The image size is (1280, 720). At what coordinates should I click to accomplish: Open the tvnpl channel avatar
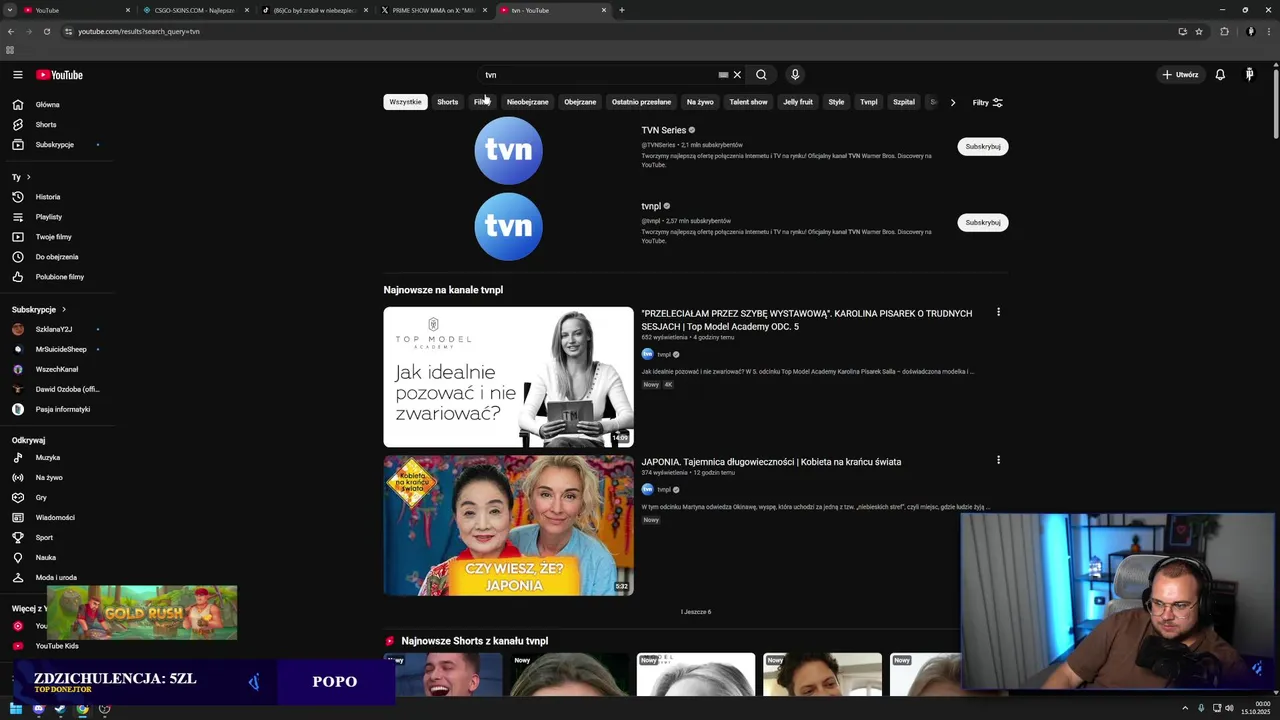click(x=508, y=226)
